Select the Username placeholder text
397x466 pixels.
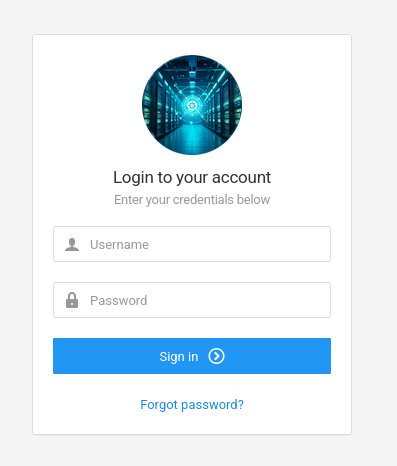(x=119, y=245)
